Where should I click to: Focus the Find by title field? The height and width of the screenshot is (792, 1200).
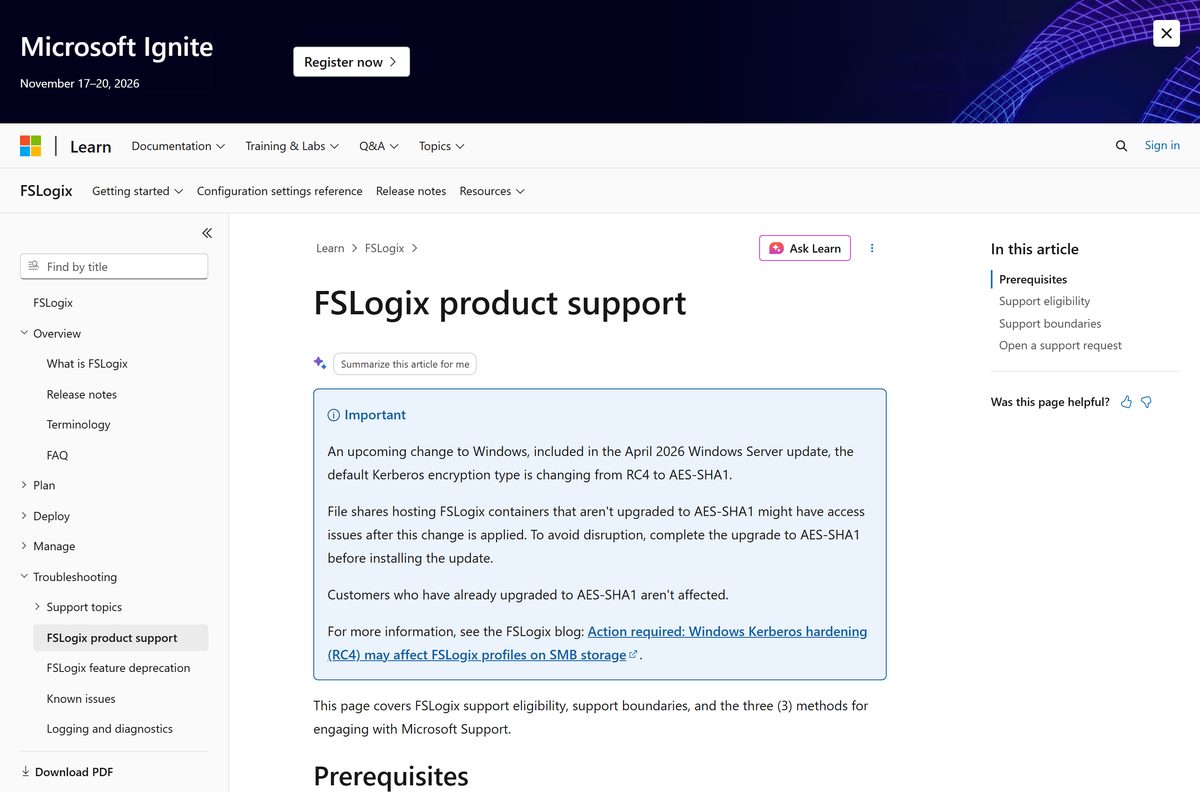click(x=114, y=266)
